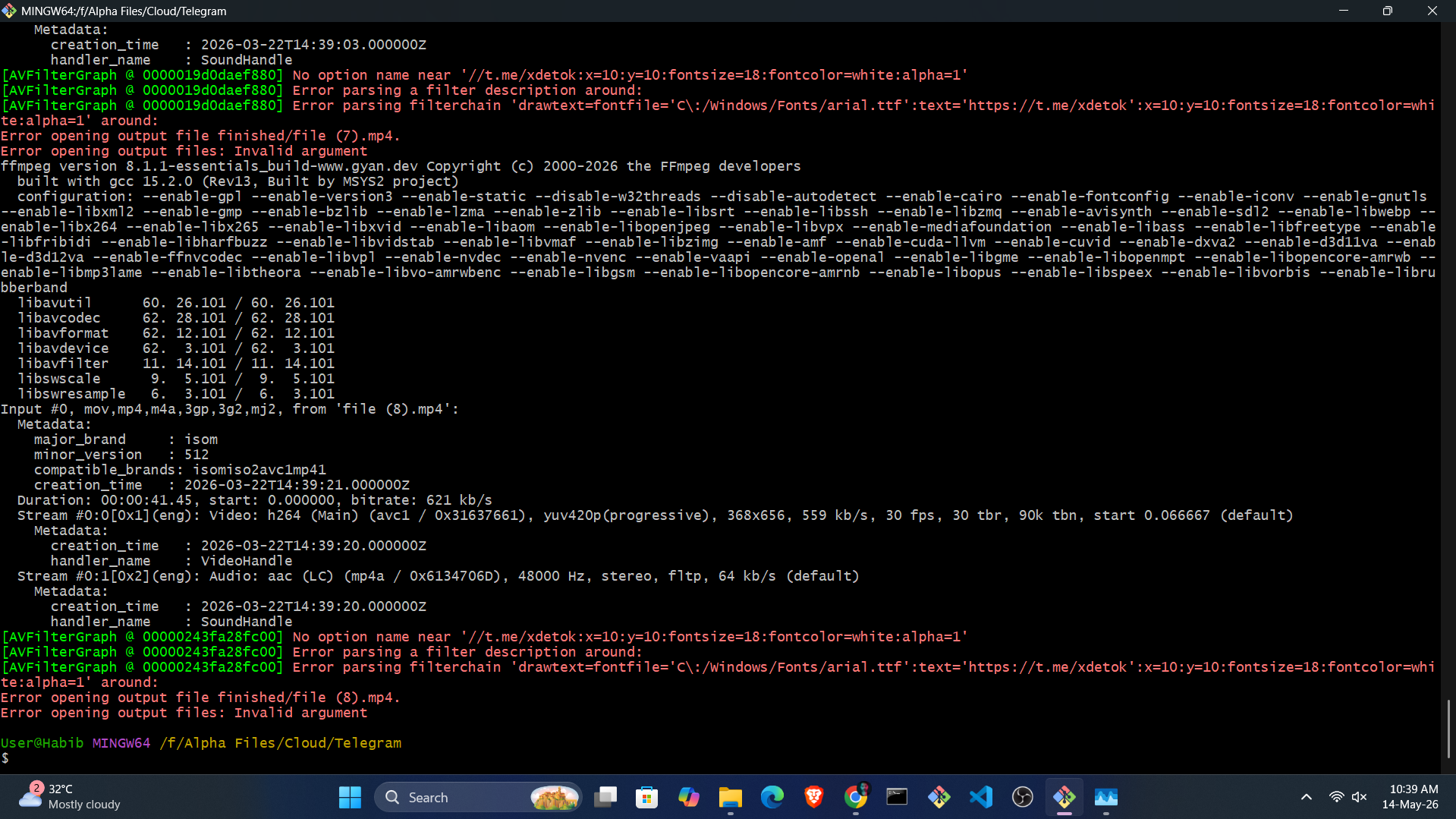Image resolution: width=1456 pixels, height=819 pixels.
Task: Restore down the MINGW64 terminal window
Action: point(1388,11)
